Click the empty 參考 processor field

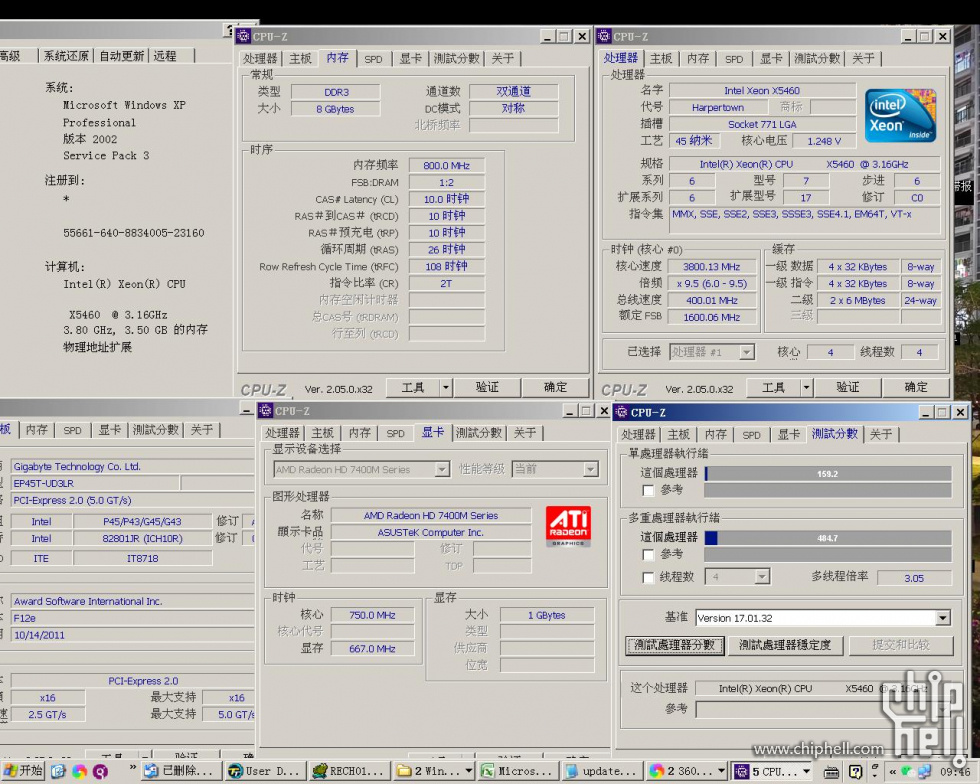pos(824,708)
